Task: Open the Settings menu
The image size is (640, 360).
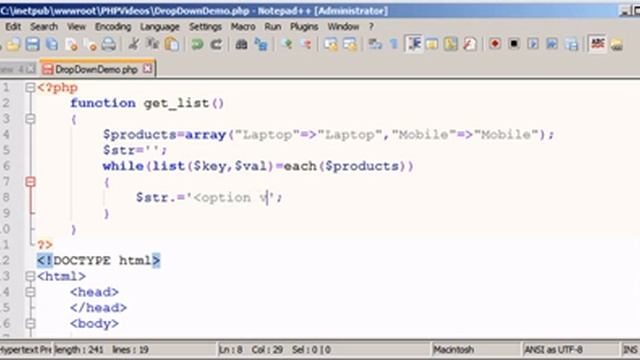Action: coord(205,27)
